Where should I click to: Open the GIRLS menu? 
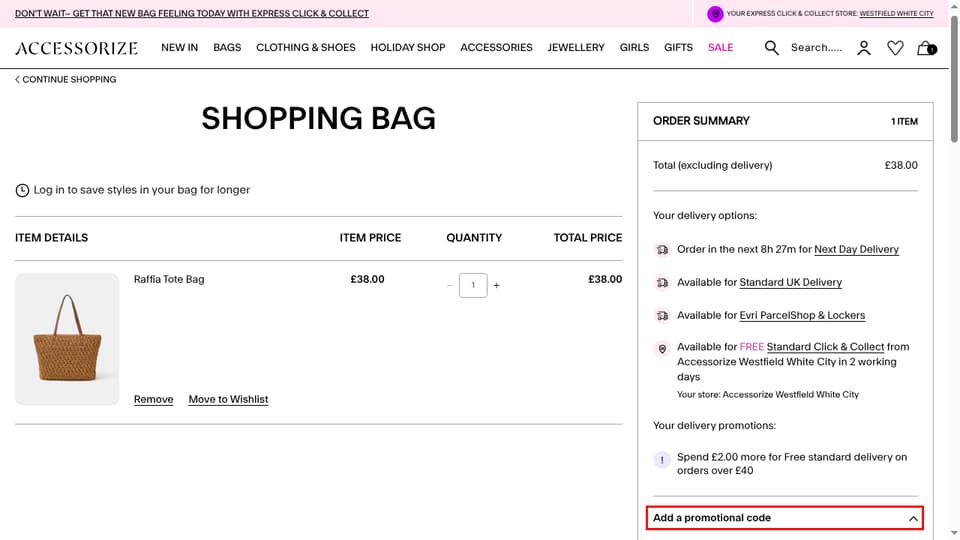point(634,48)
